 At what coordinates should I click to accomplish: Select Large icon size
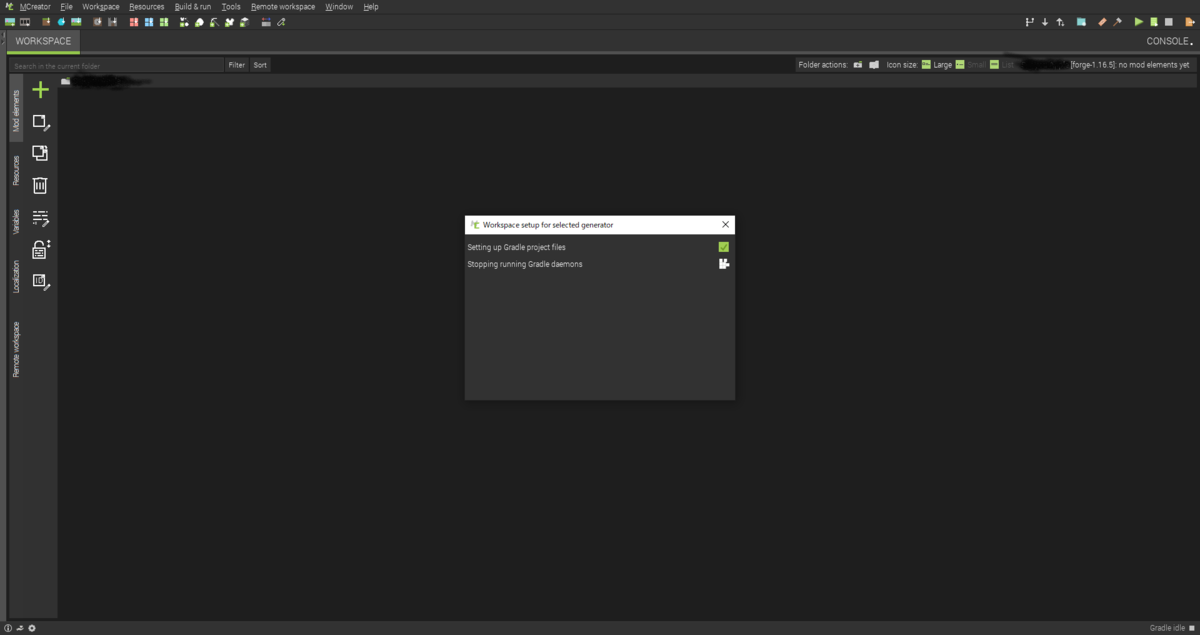(936, 65)
